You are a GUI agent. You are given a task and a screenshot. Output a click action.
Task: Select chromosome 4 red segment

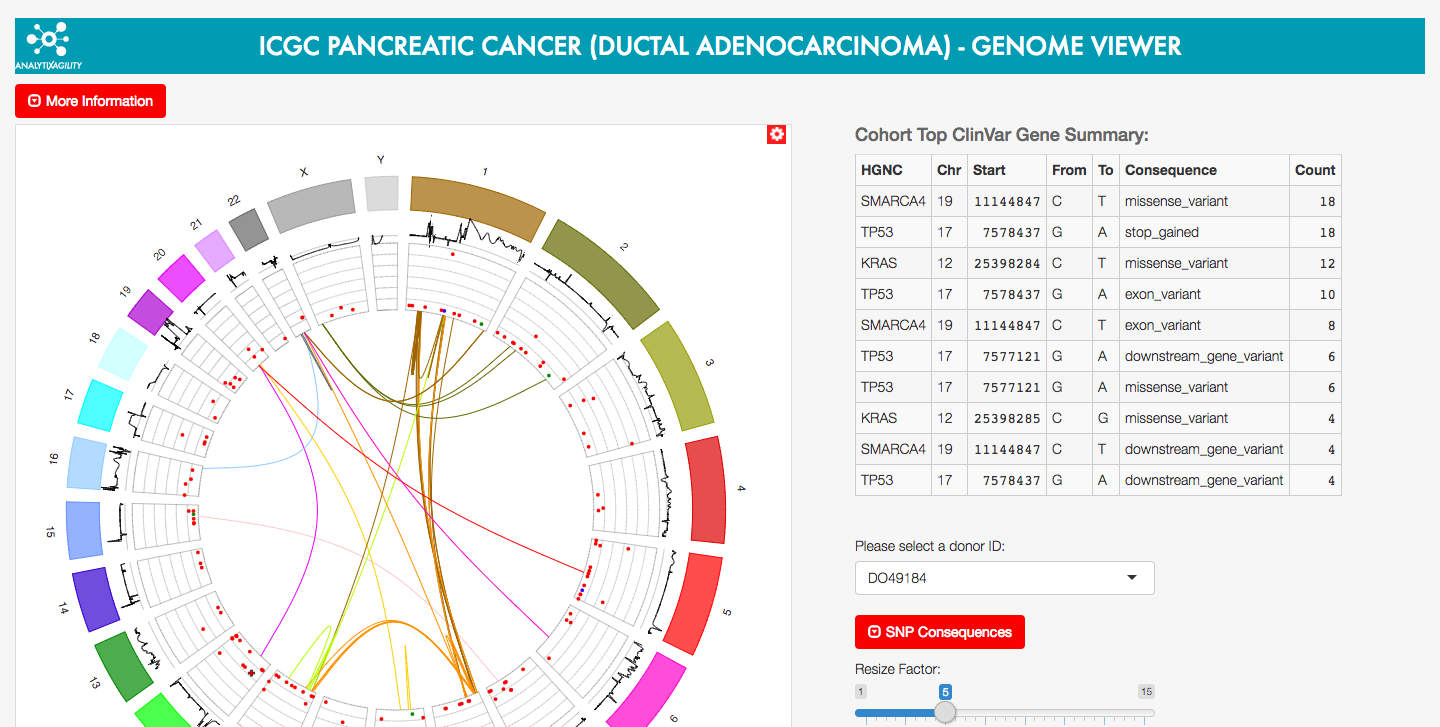click(x=706, y=489)
